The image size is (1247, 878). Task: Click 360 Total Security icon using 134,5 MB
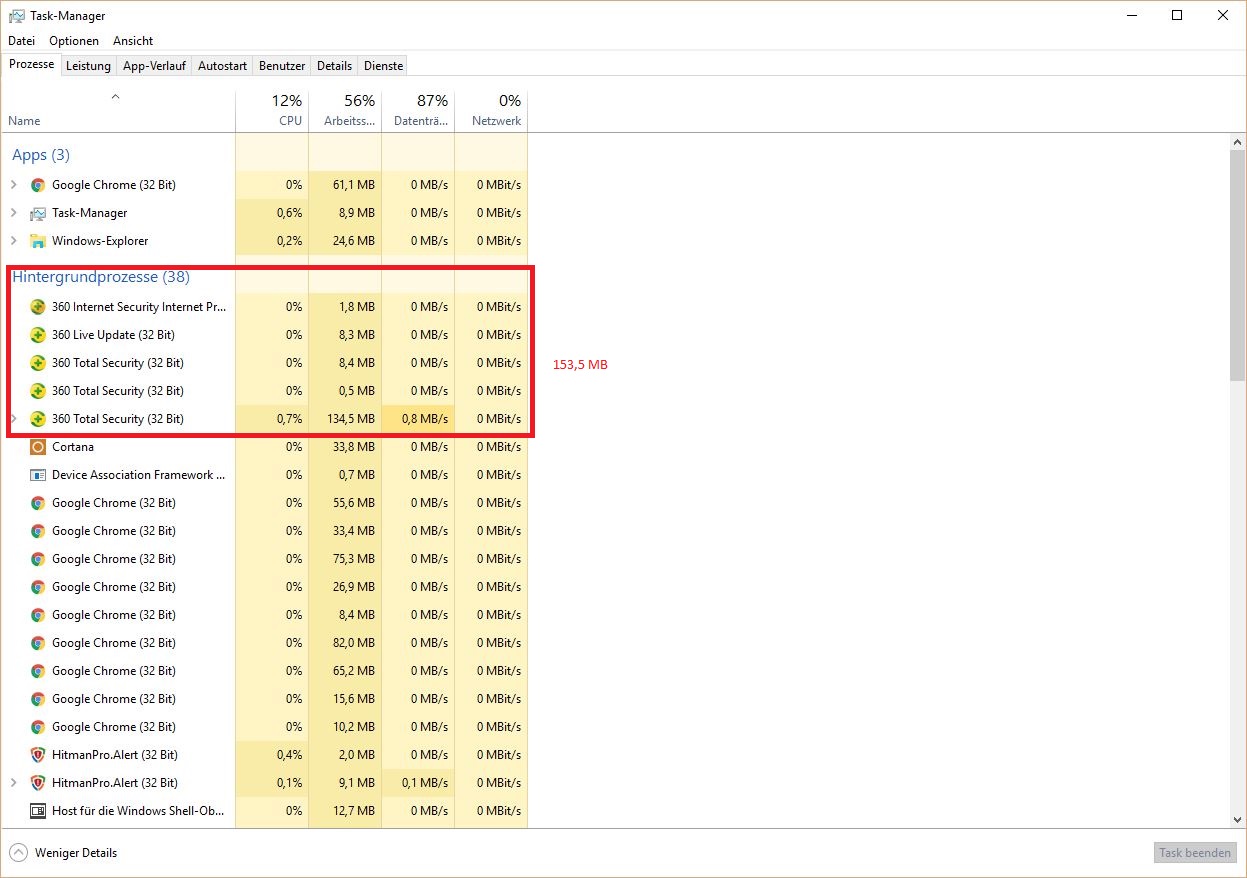tap(38, 419)
